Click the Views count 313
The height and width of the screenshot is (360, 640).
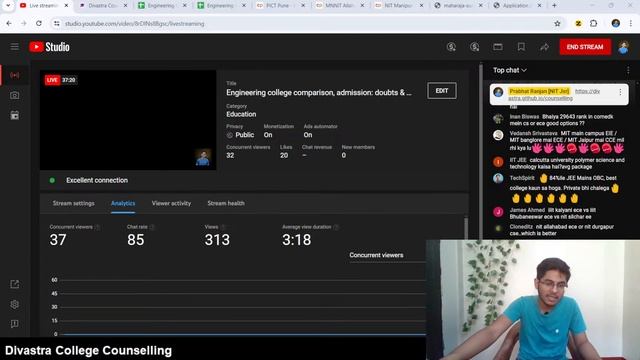click(x=217, y=240)
